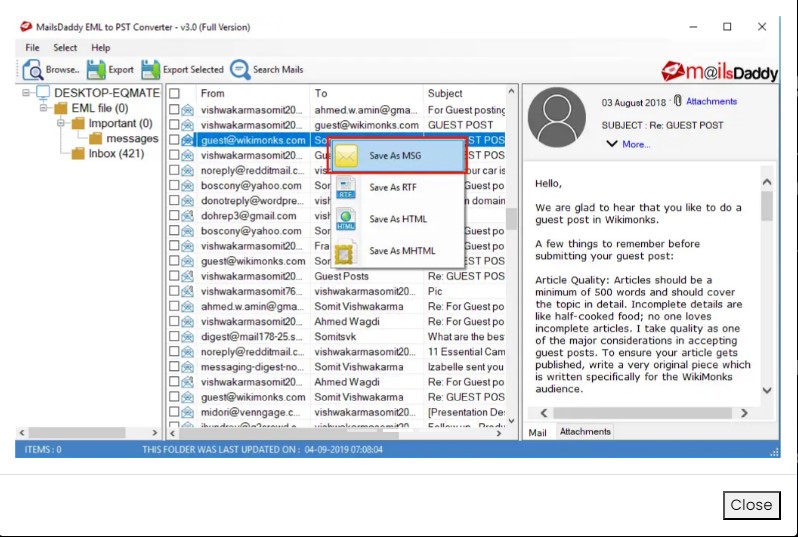The width and height of the screenshot is (798, 537).
Task: Open the Select menu
Action: [65, 47]
